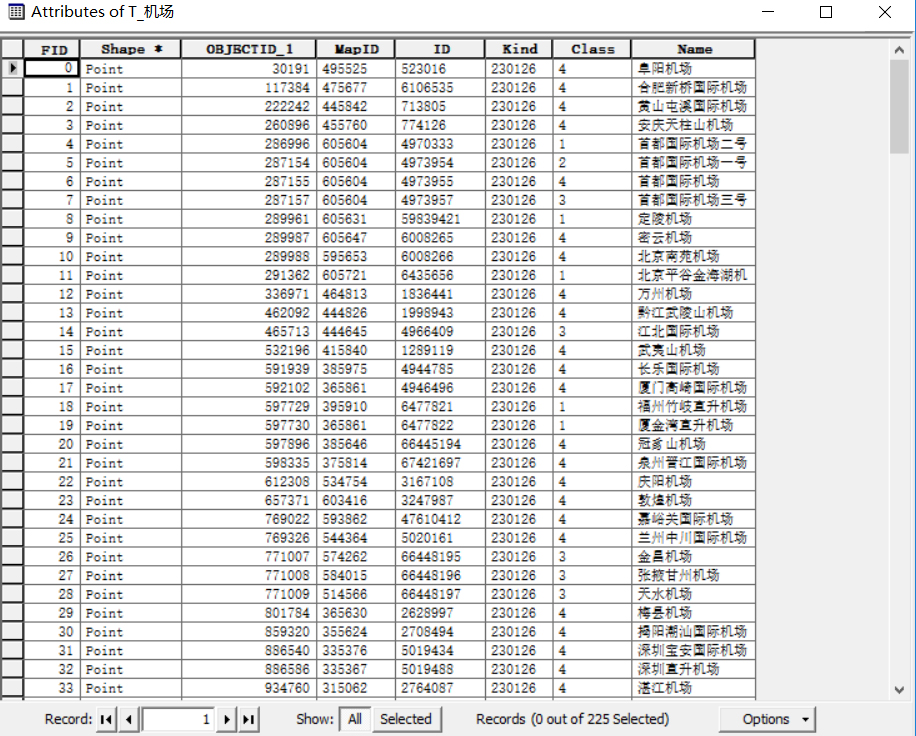Click the Name column header
The height and width of the screenshot is (736, 916).
693,49
